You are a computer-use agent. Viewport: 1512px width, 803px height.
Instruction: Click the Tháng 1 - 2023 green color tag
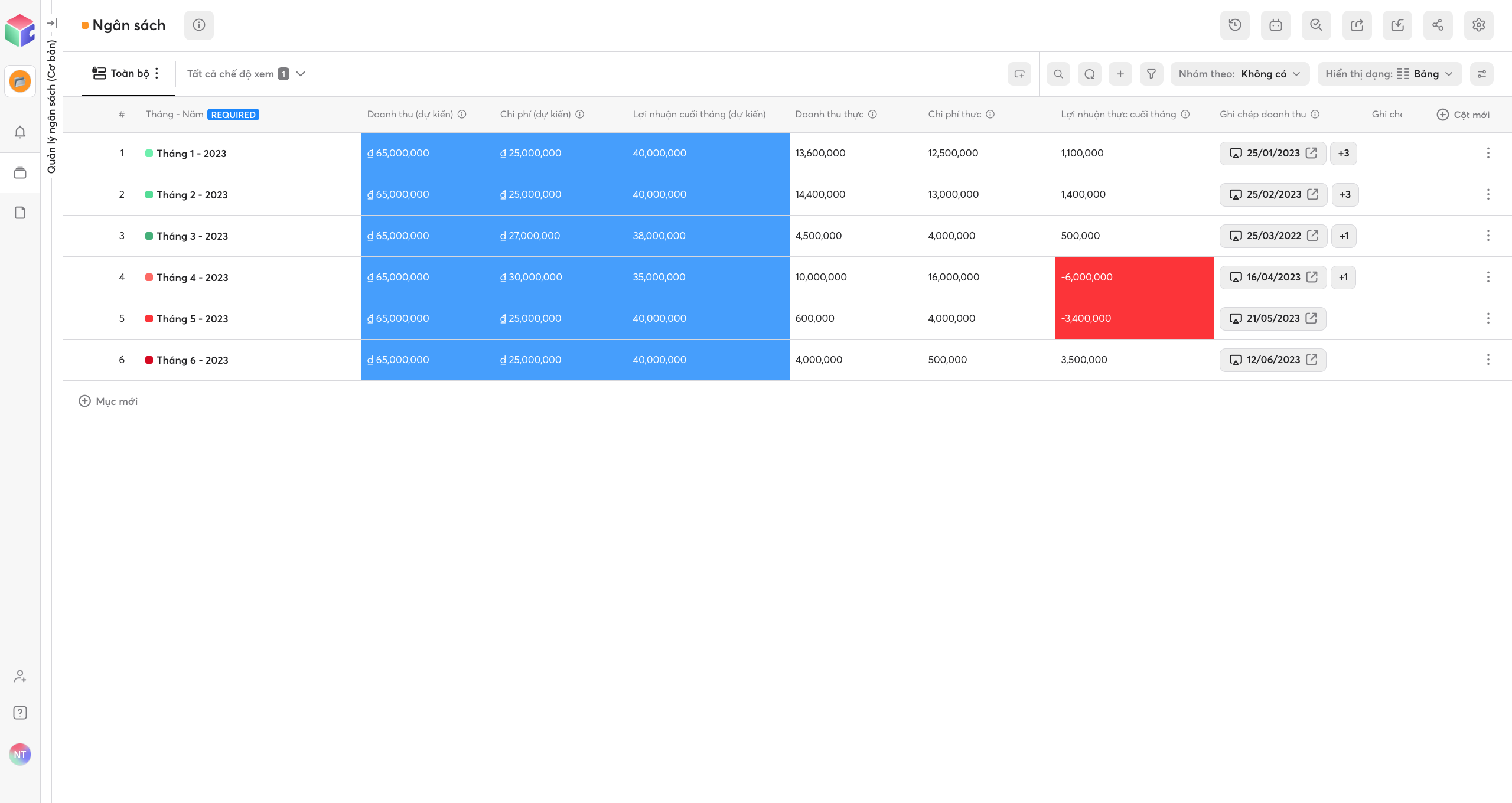(149, 153)
